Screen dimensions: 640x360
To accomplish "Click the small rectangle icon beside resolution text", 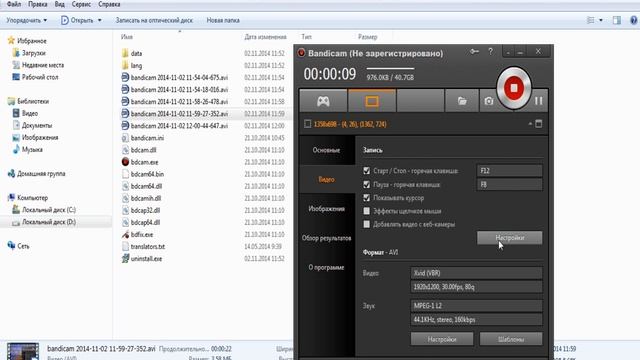I will [x=307, y=124].
